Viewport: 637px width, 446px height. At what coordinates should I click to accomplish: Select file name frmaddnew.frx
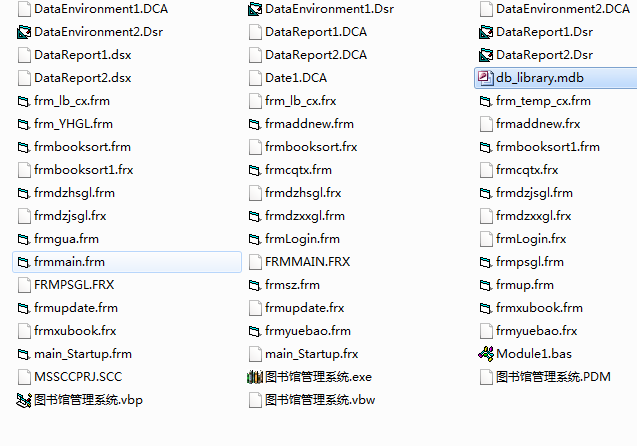(538, 124)
